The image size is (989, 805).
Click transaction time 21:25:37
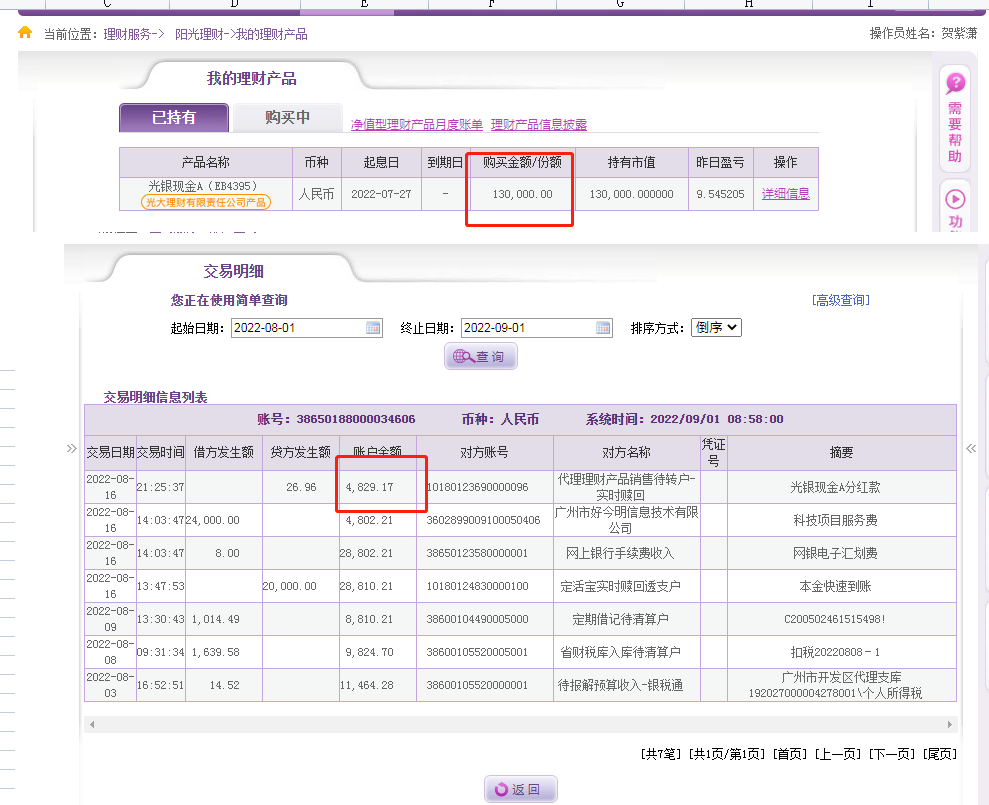[160, 487]
